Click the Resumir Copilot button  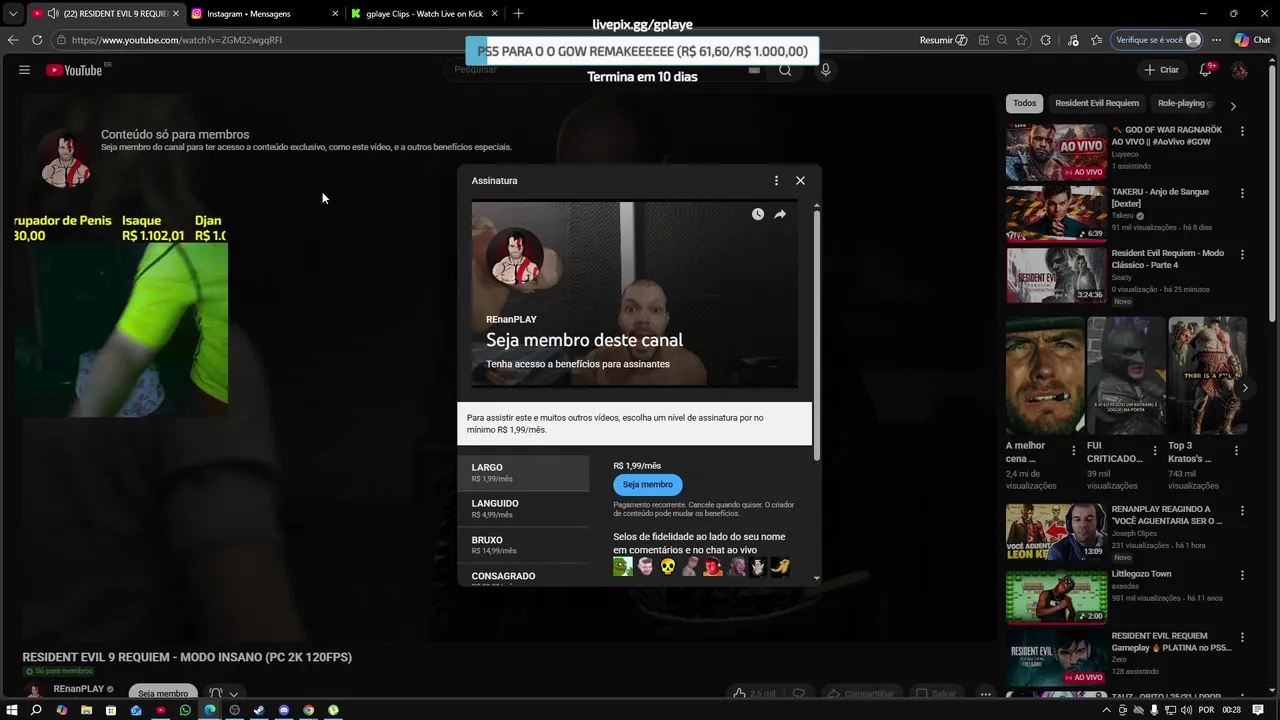point(943,40)
